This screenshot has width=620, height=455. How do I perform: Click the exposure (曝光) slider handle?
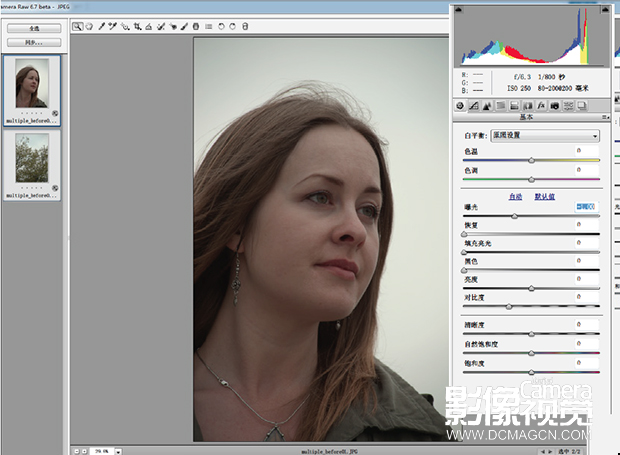click(514, 216)
